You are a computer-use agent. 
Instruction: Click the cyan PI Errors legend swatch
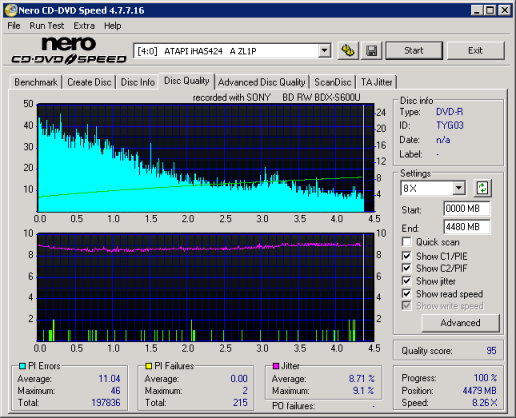coord(22,366)
